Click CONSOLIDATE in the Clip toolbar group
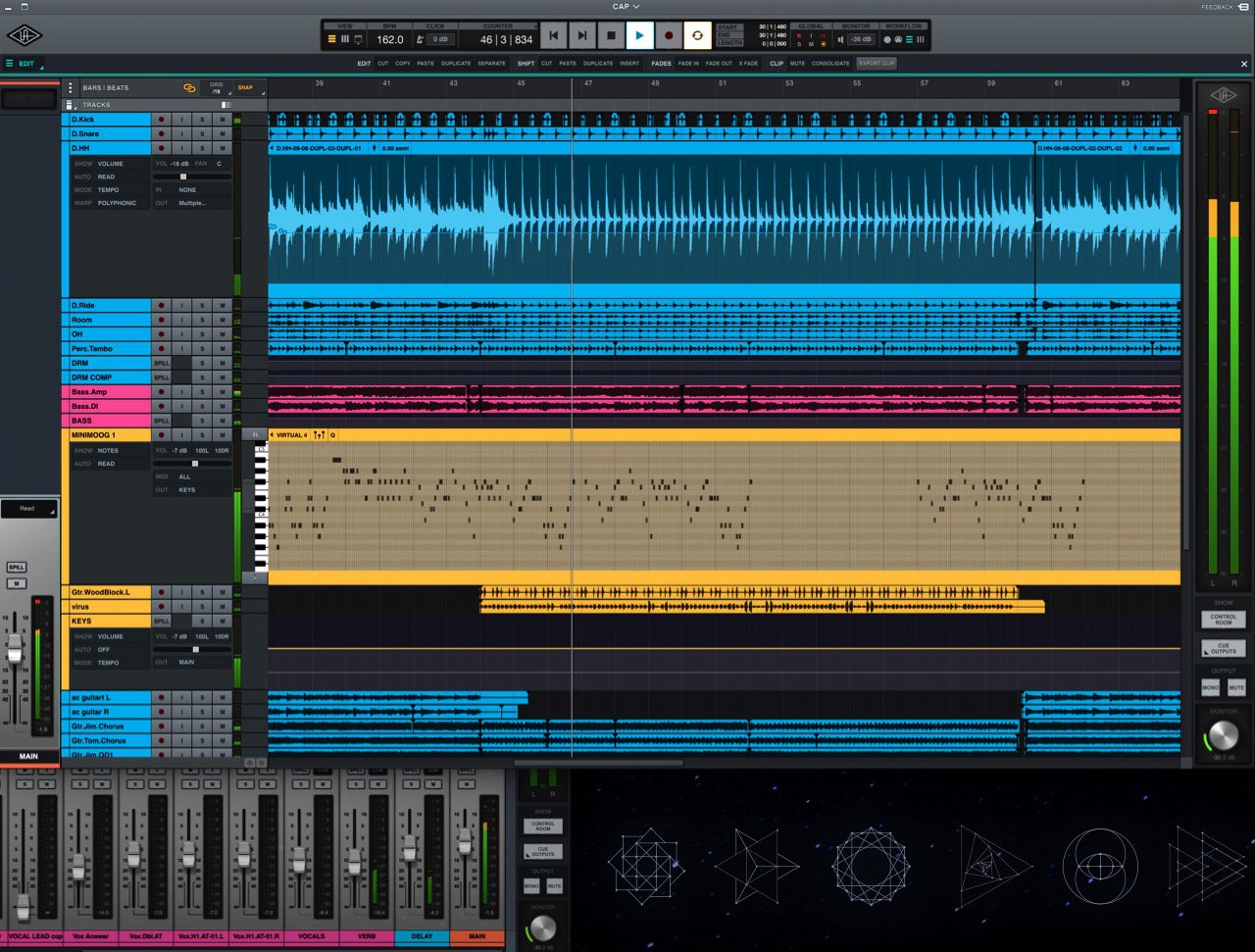1255x952 pixels. tap(830, 64)
